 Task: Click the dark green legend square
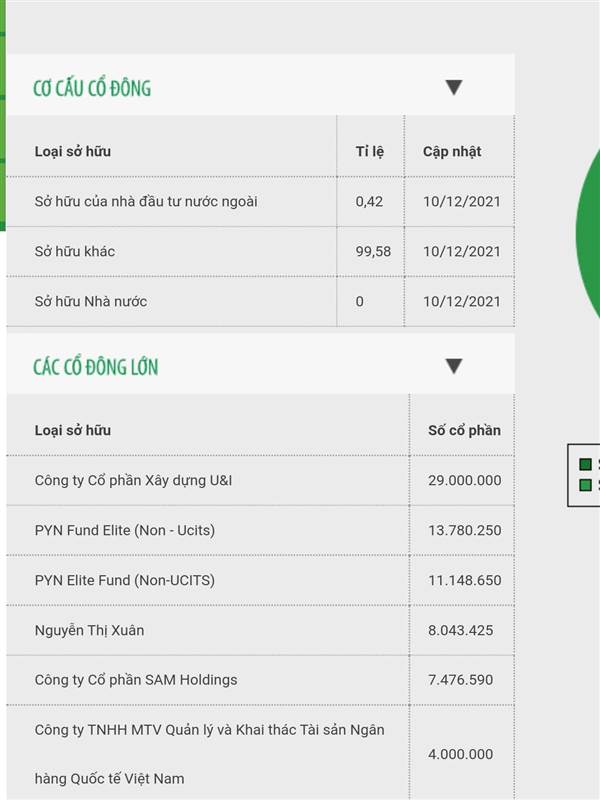pos(585,464)
